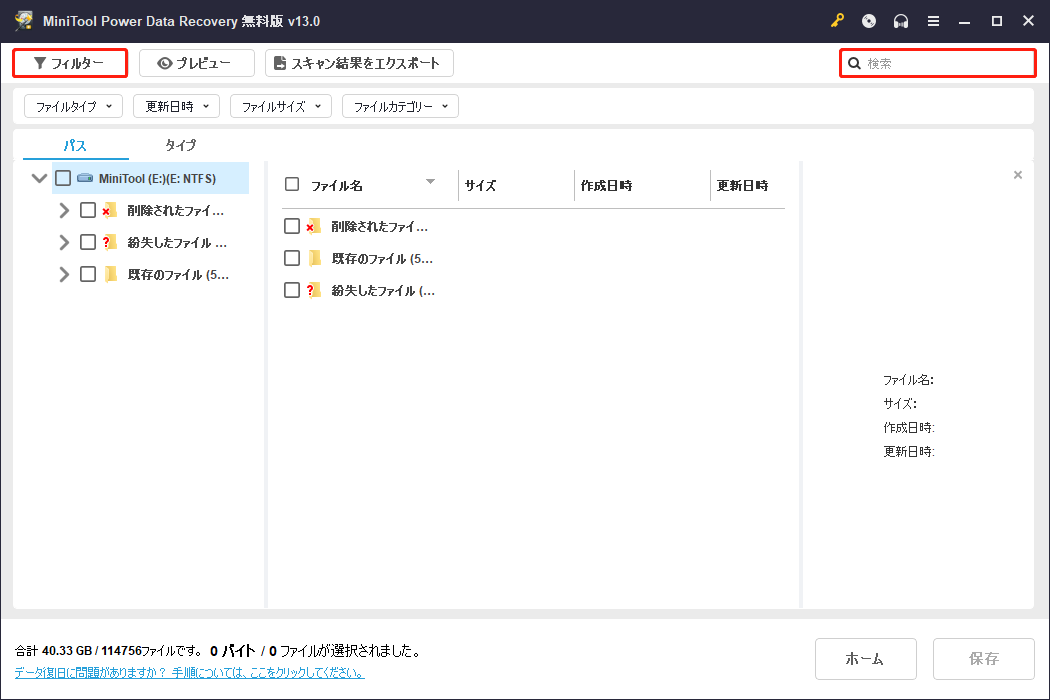
Task: Click the key registration icon
Action: [837, 21]
